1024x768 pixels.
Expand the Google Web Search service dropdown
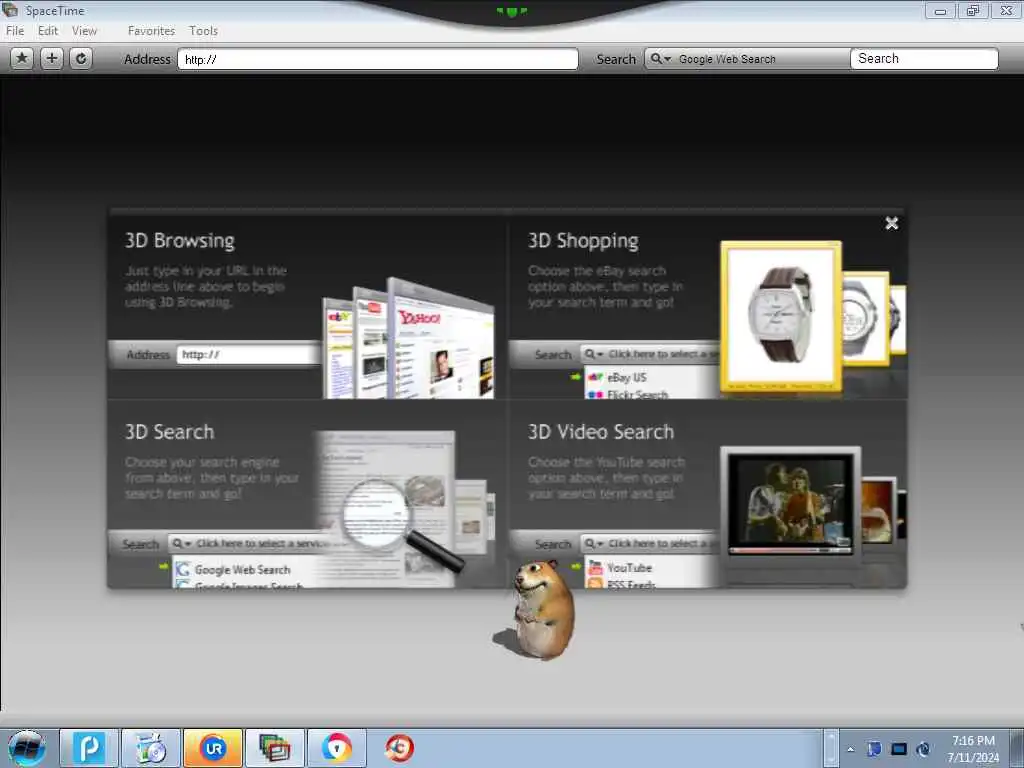click(747, 59)
